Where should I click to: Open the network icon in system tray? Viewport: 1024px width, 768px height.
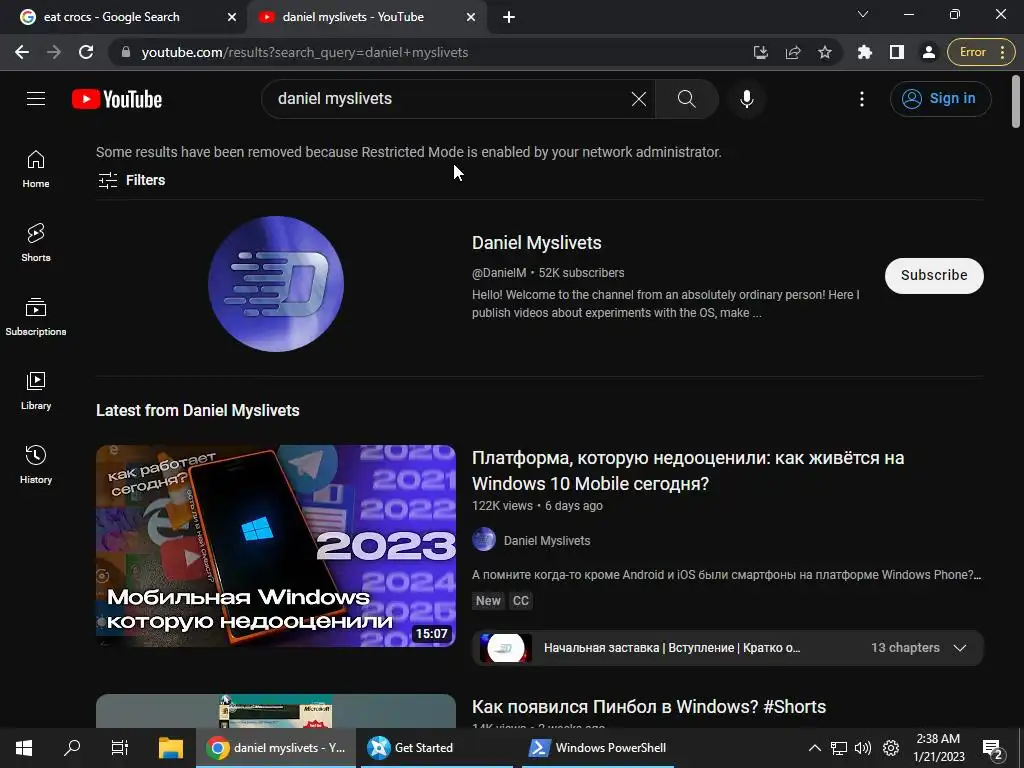point(839,748)
